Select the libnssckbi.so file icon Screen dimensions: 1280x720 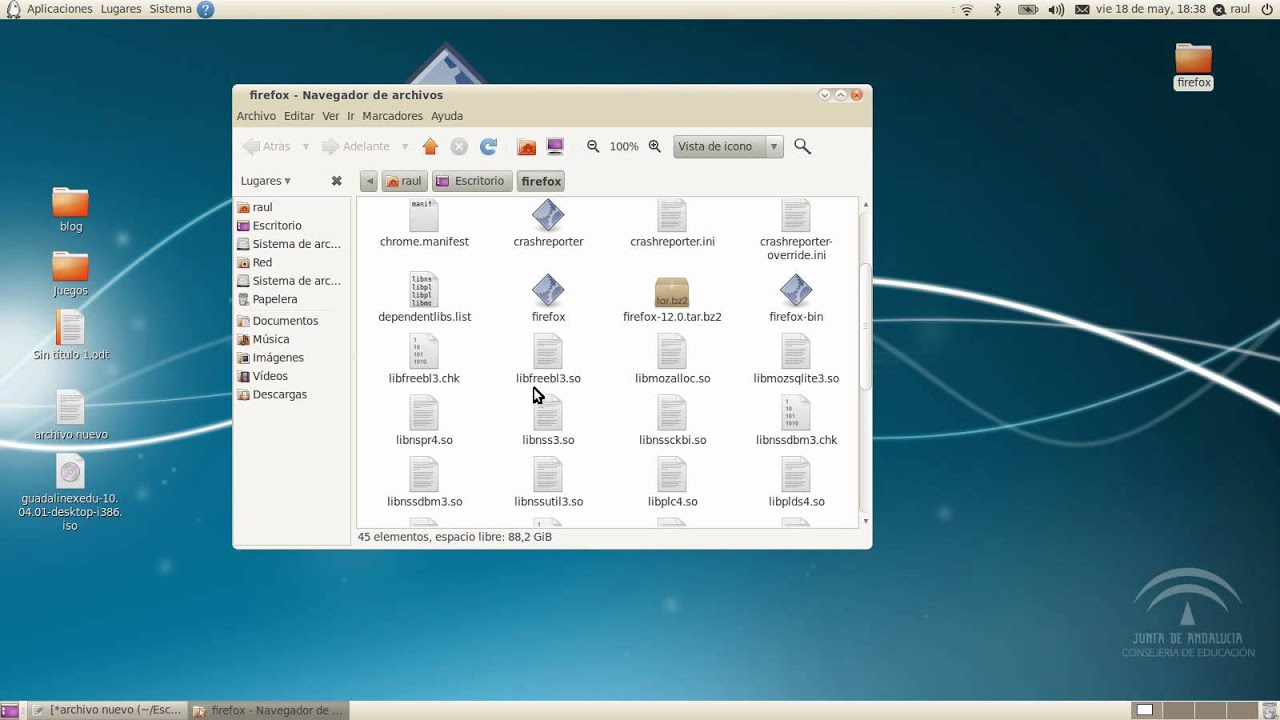click(x=672, y=413)
